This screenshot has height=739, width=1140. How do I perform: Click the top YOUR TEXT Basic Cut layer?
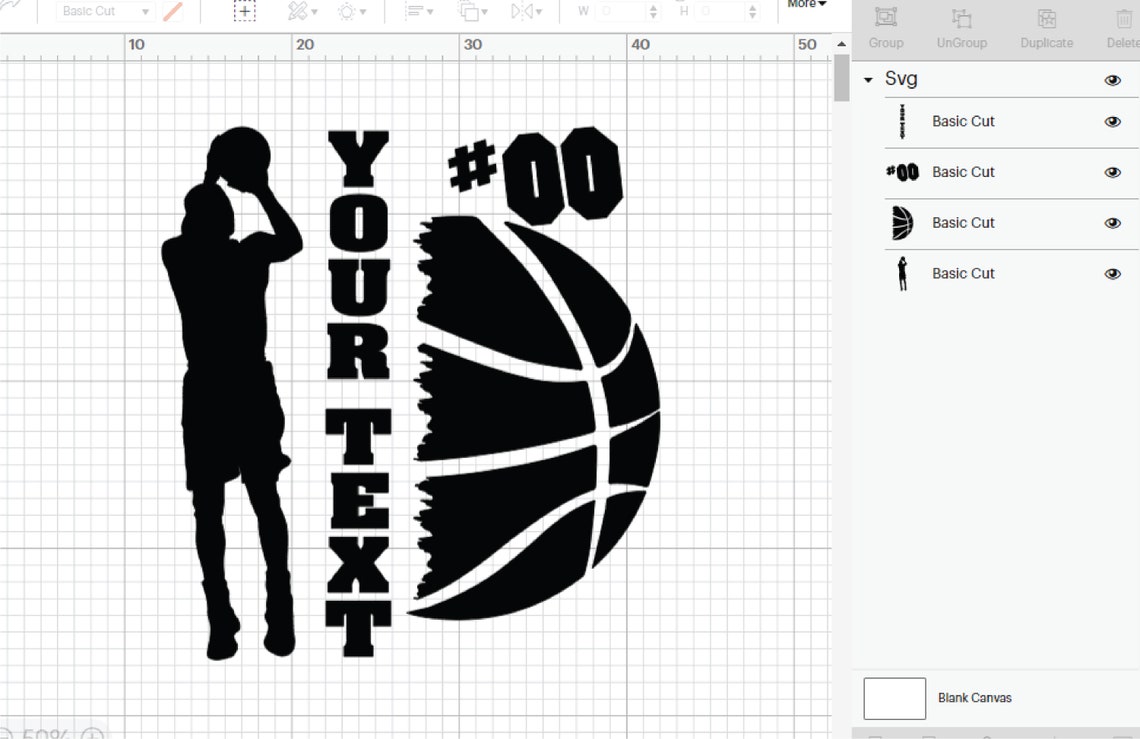[x=963, y=121]
